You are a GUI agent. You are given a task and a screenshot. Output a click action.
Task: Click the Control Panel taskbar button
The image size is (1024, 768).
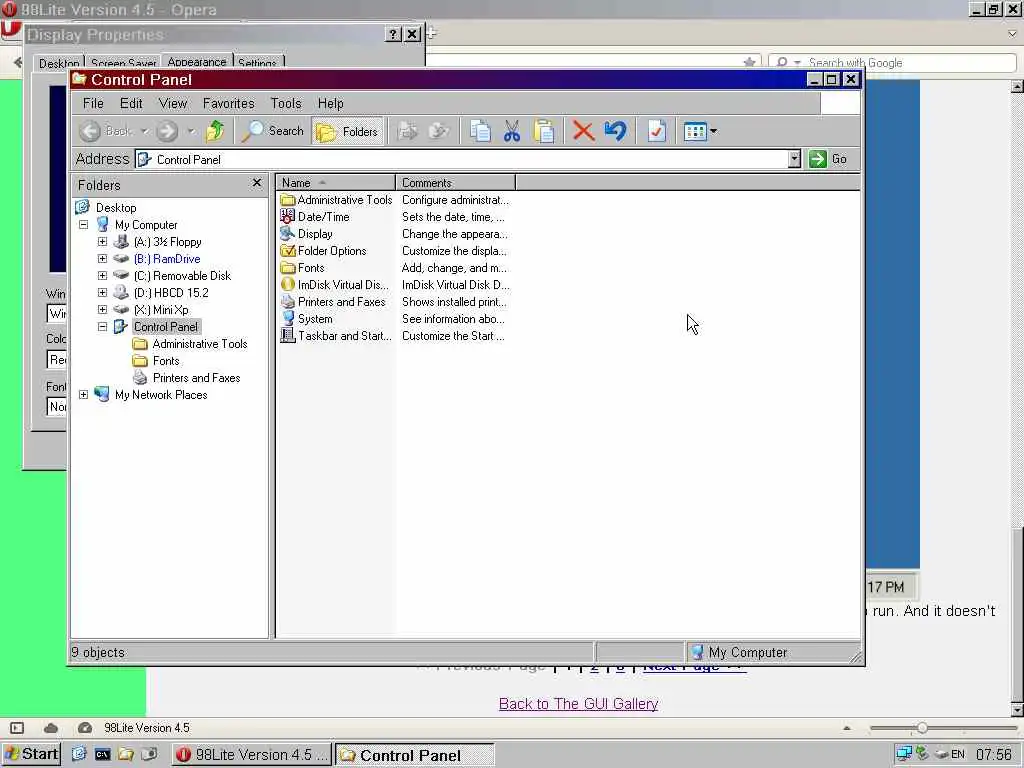[x=415, y=755]
